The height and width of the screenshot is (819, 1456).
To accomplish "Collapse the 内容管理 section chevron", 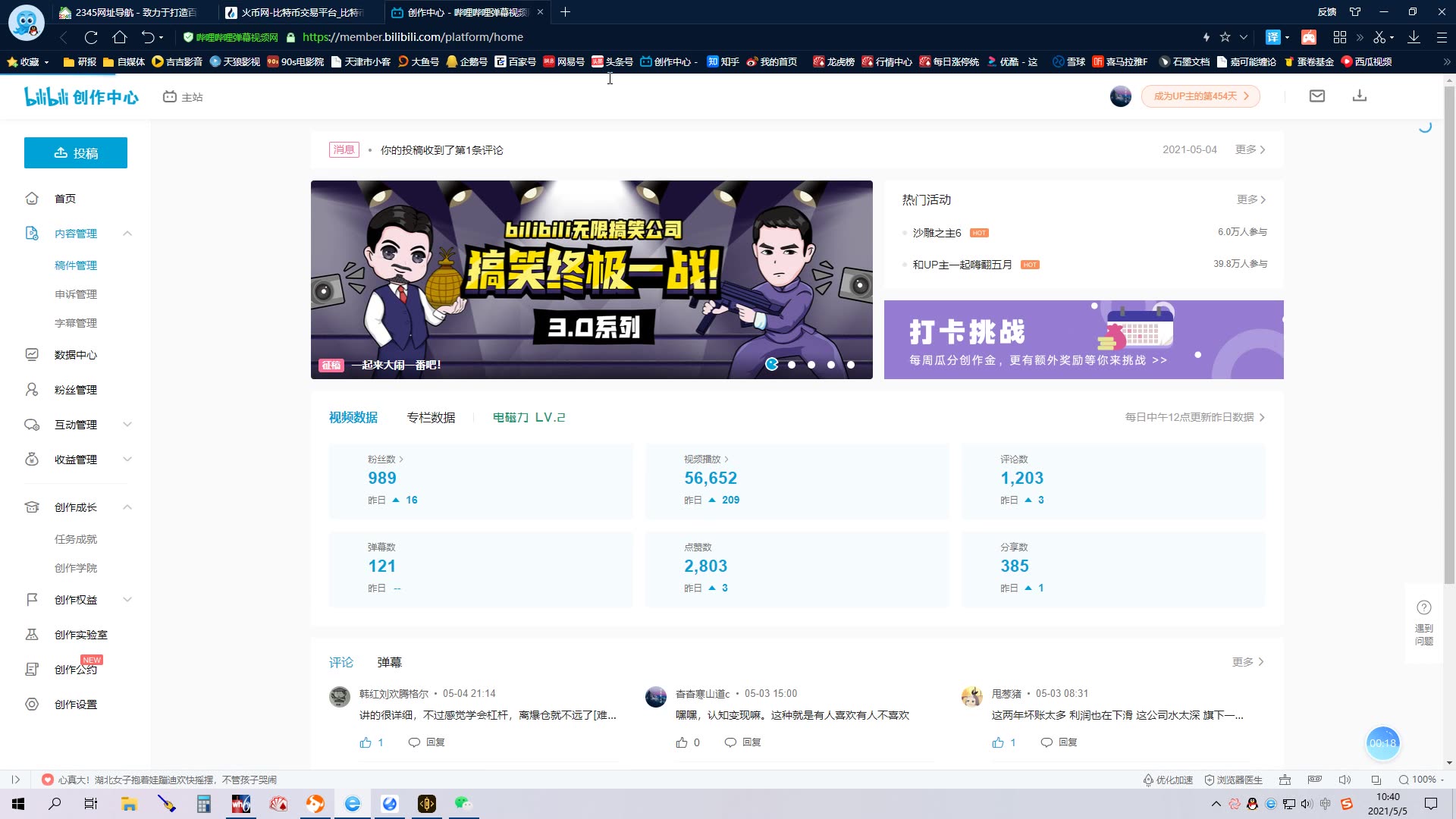I will 127,234.
